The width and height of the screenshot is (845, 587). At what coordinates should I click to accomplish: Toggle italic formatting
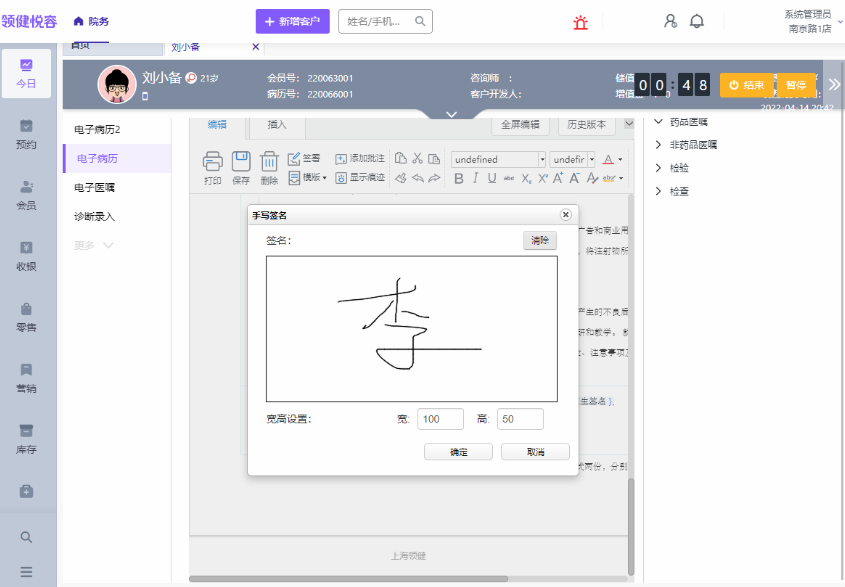[x=475, y=178]
